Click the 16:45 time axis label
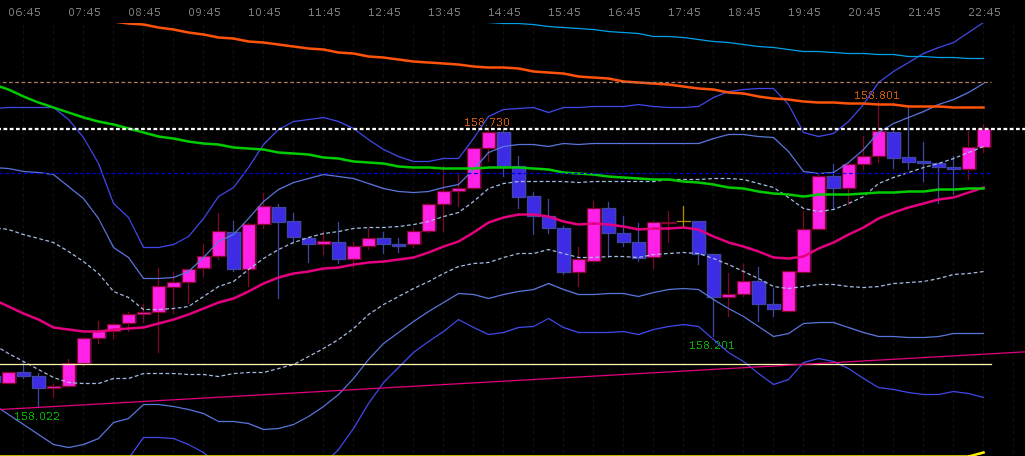The width and height of the screenshot is (1025, 456). click(624, 12)
